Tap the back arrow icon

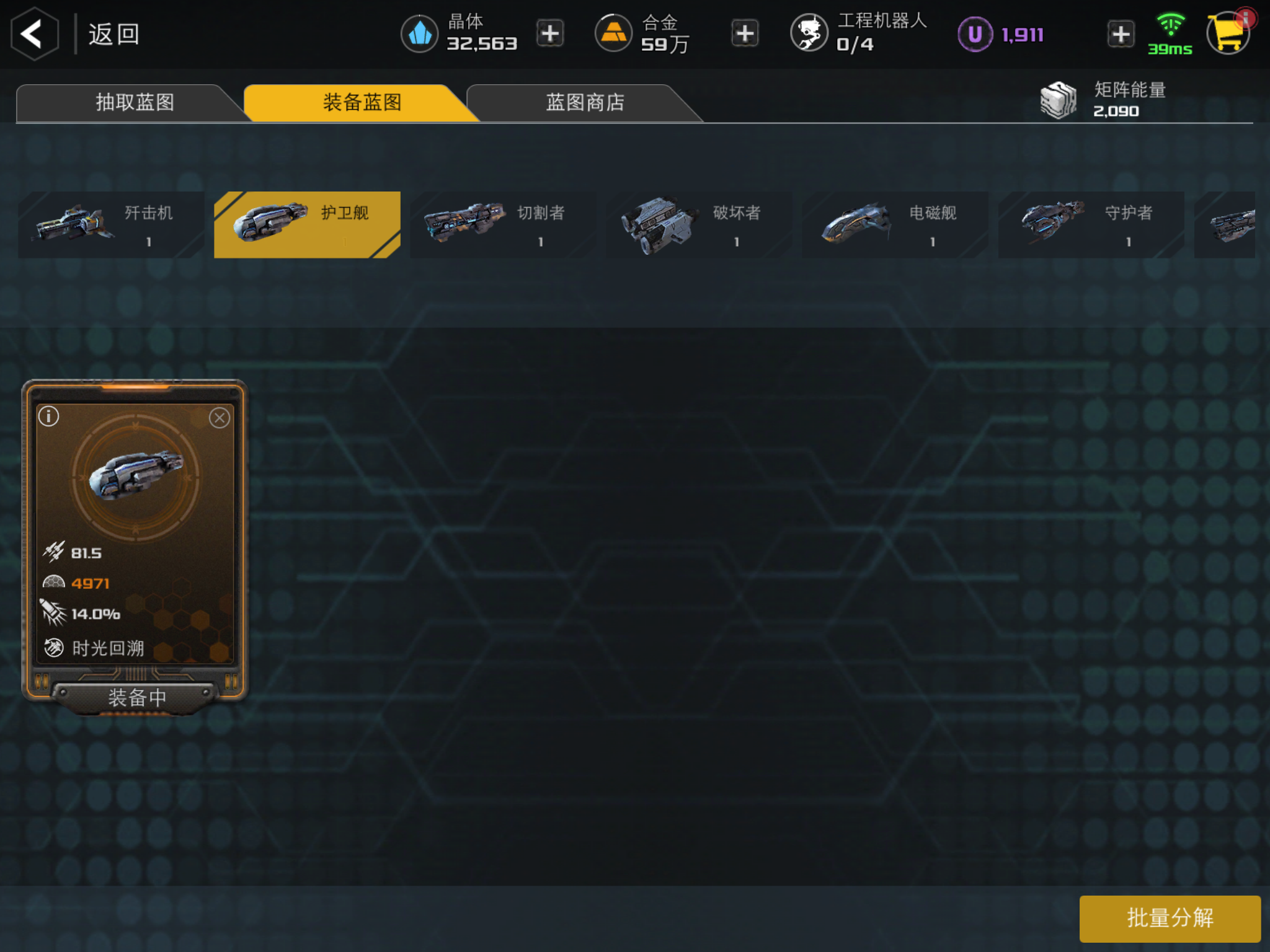click(x=35, y=33)
